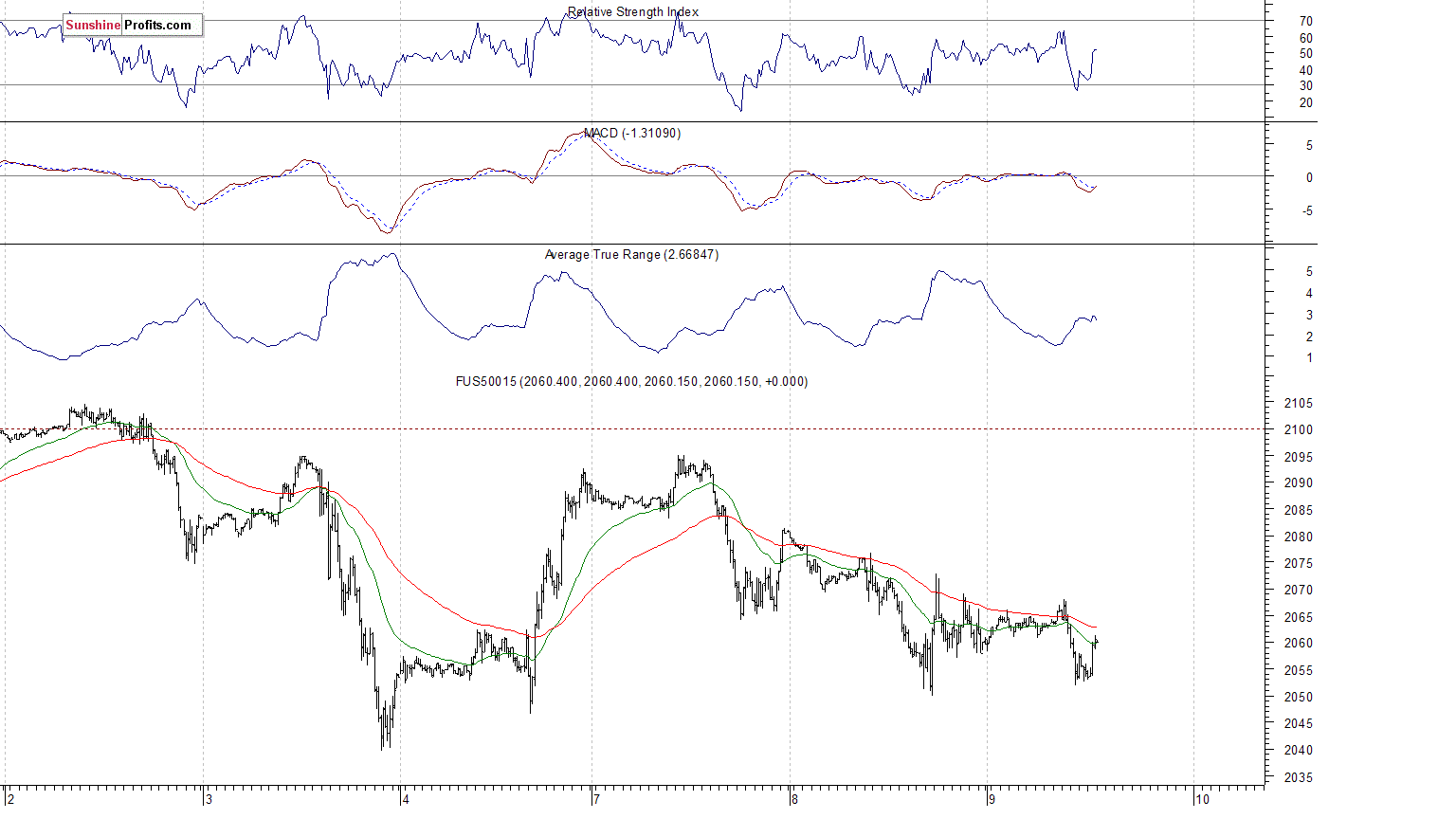Click date axis label 7
This screenshot has height=819, width=1456.
(x=596, y=800)
